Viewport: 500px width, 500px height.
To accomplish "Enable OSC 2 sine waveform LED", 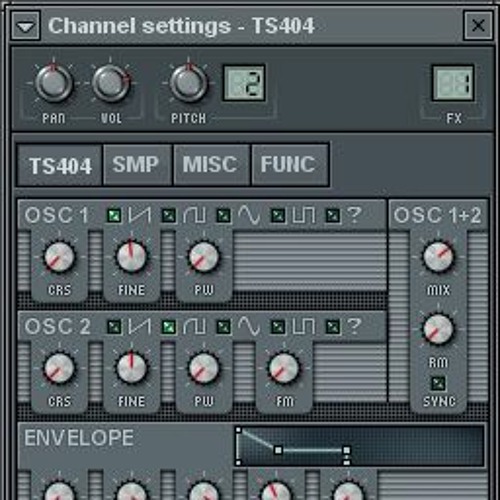I will click(223, 327).
